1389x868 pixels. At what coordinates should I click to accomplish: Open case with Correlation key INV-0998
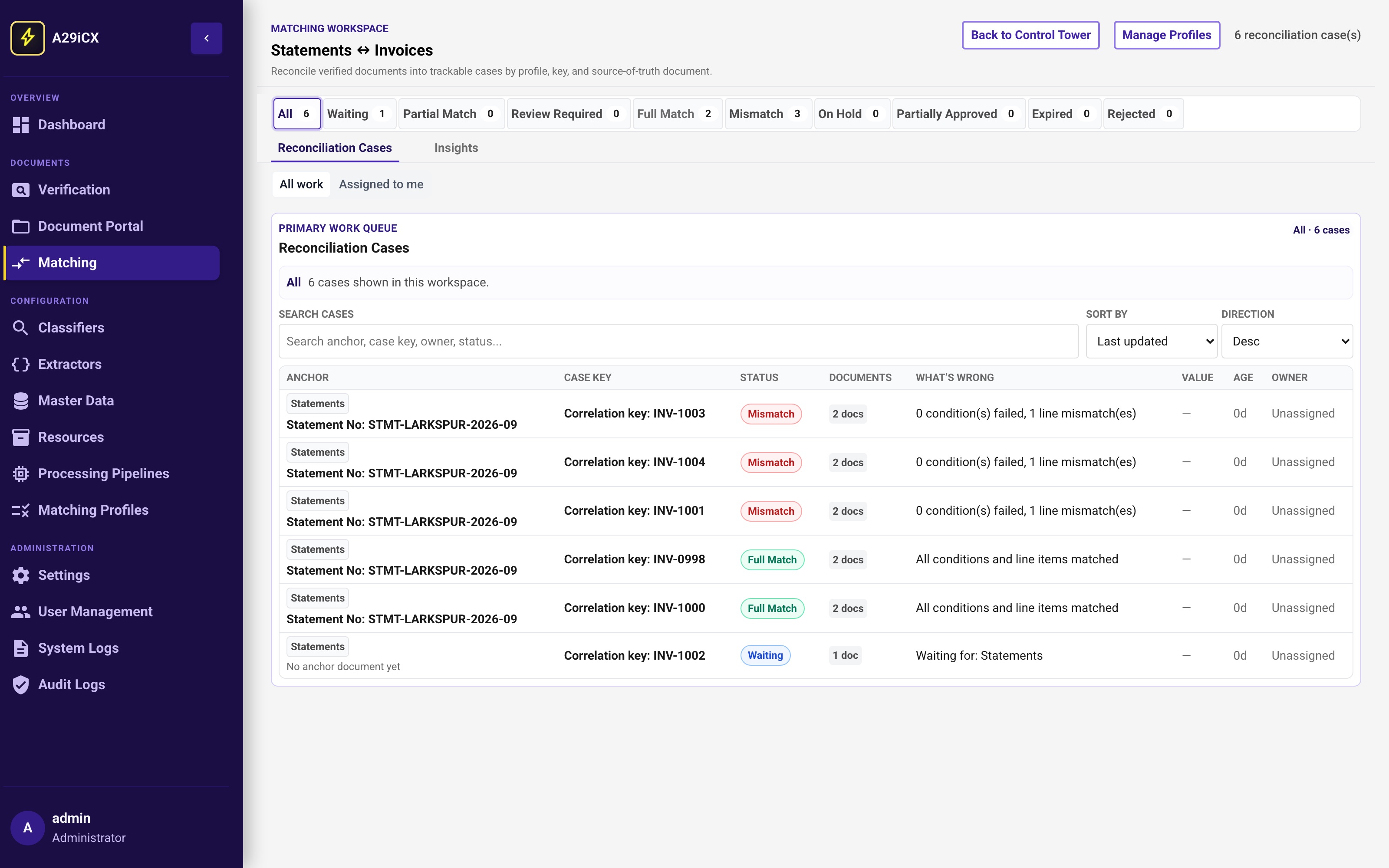(x=815, y=560)
